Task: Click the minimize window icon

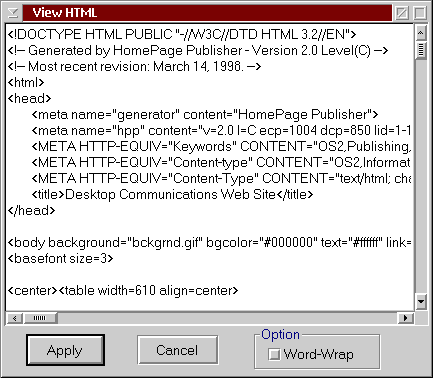Action: pos(402,13)
